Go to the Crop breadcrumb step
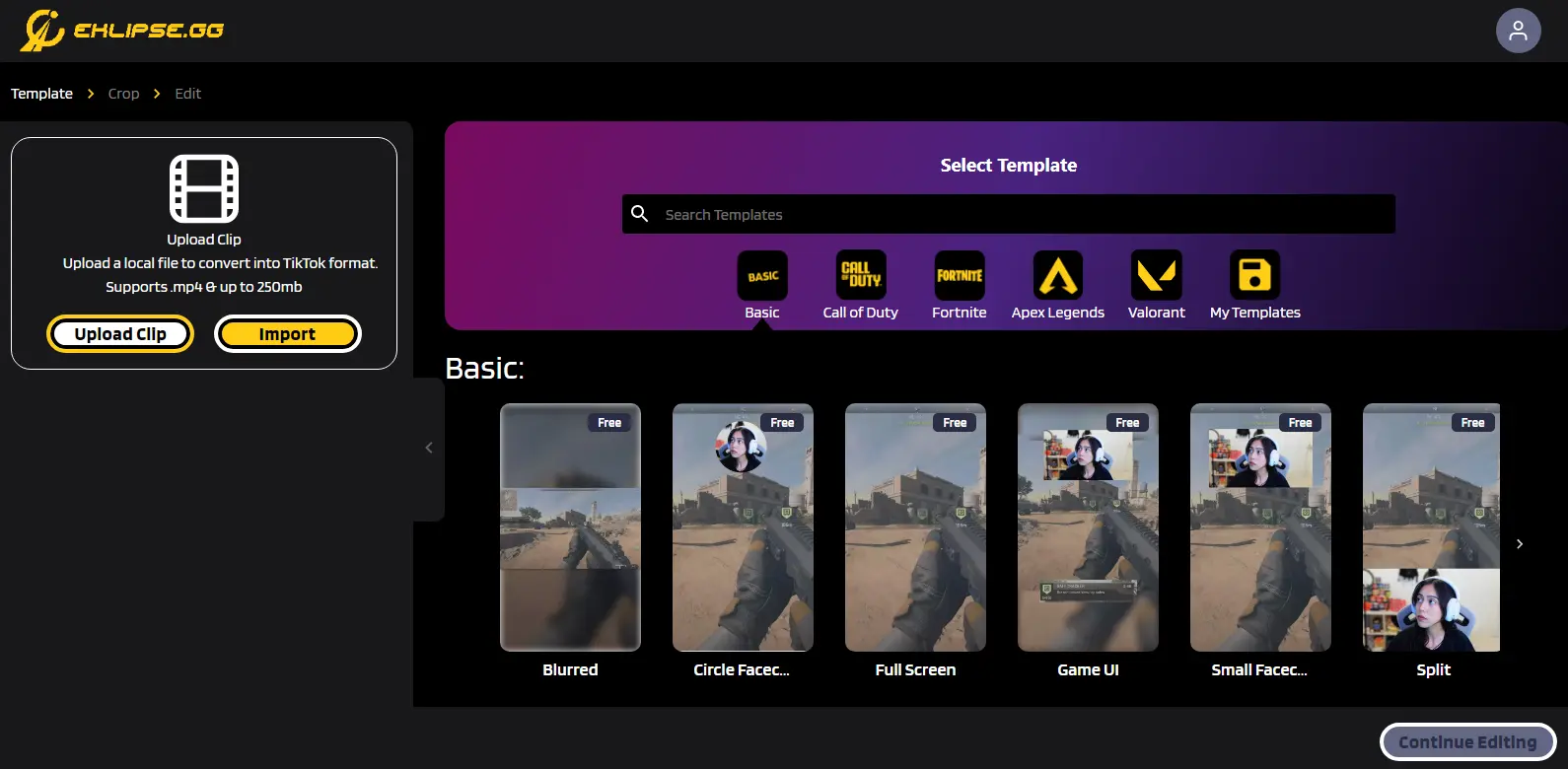The height and width of the screenshot is (769, 1568). click(x=123, y=94)
